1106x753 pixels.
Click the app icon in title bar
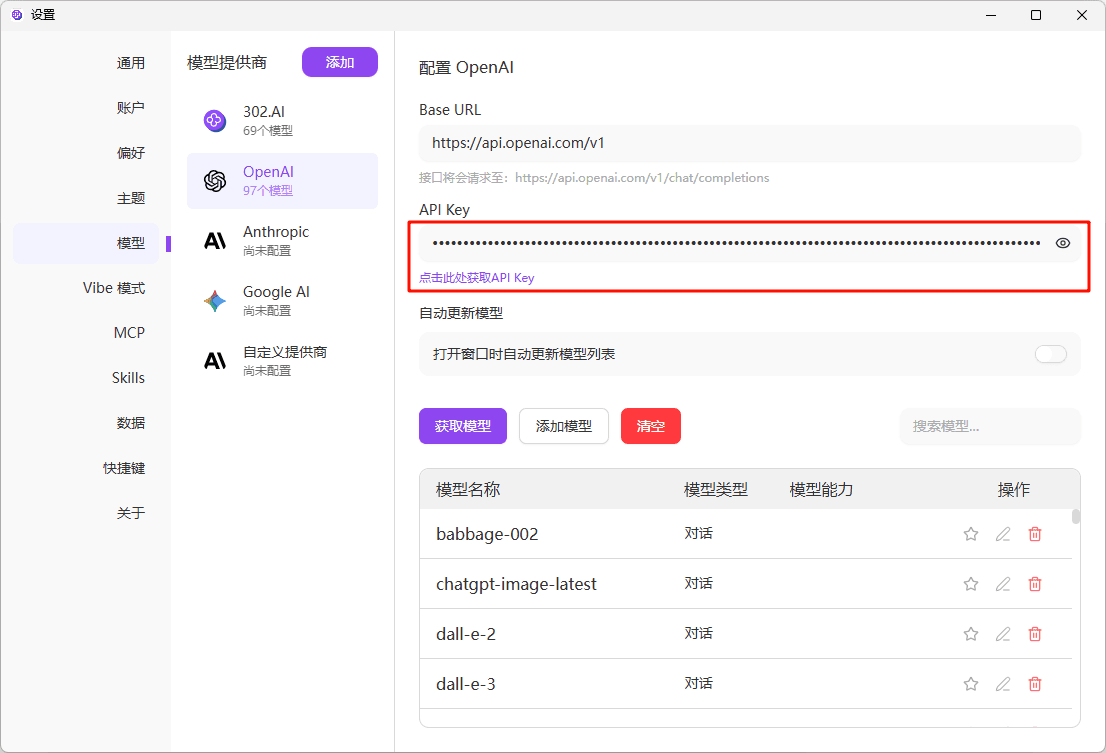click(x=17, y=15)
